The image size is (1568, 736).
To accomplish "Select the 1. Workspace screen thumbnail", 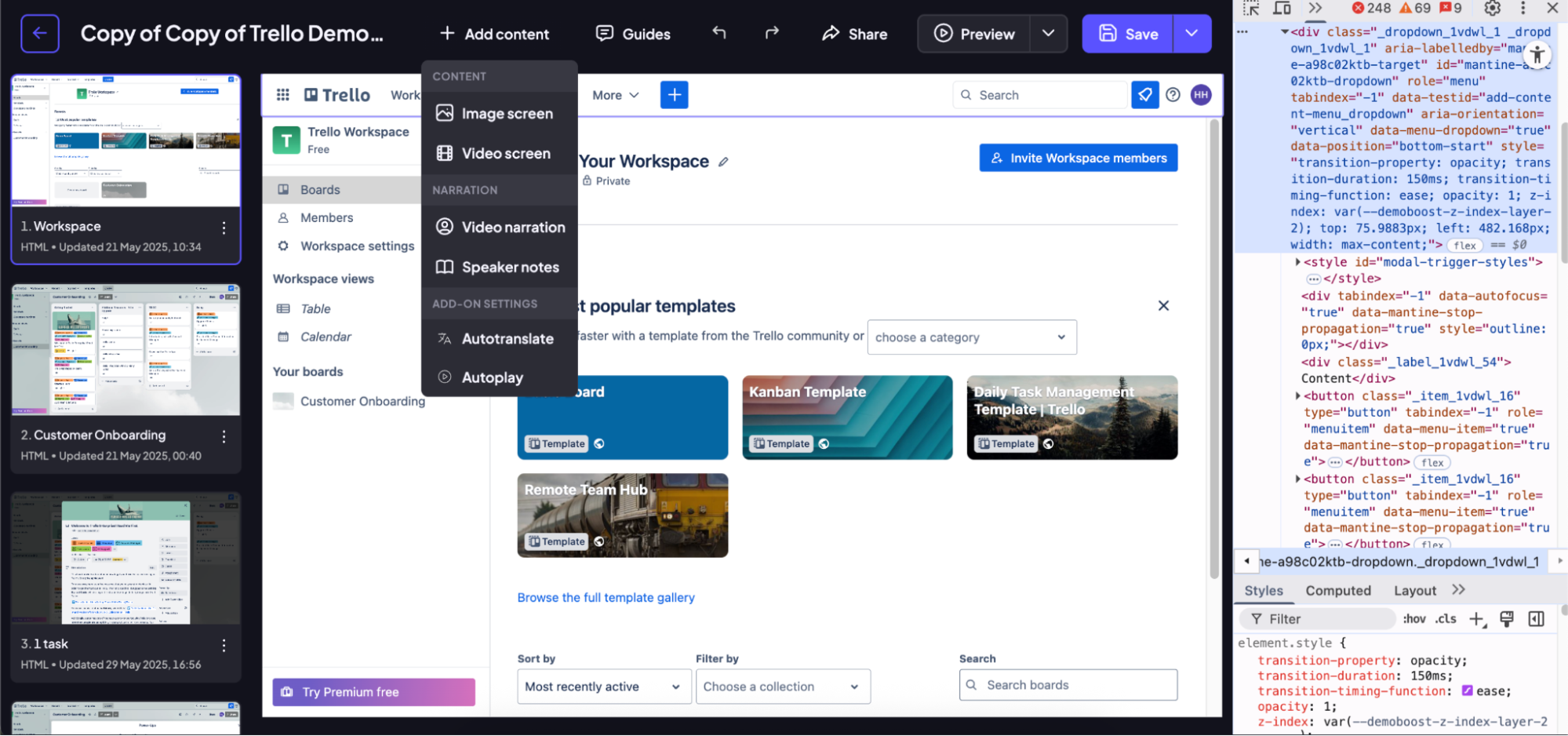I will (x=126, y=141).
